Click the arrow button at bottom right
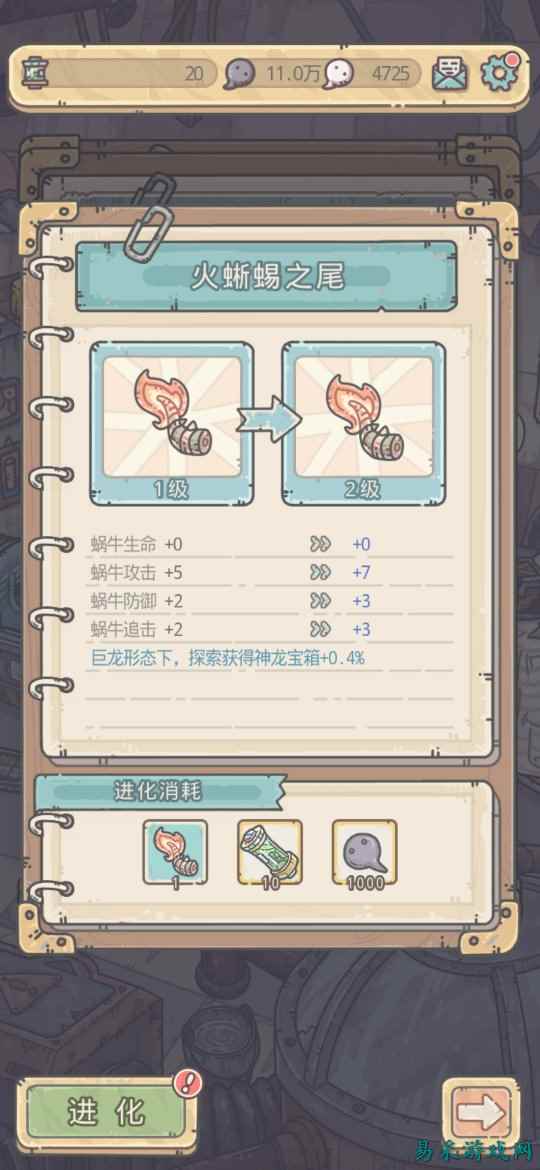Screen dimensions: 540x1170 point(481,1114)
